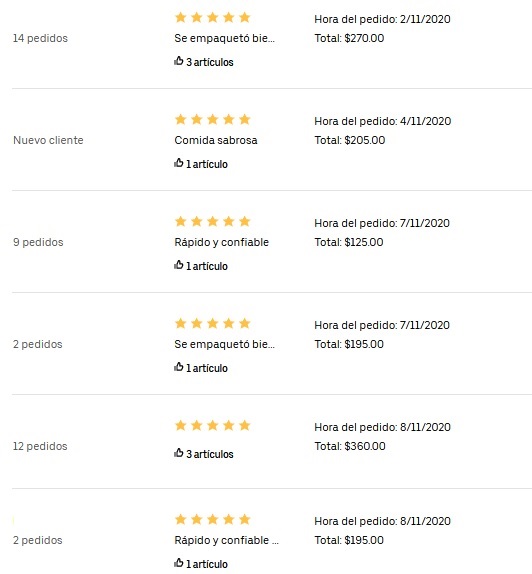Click thumbs-up icon in $360.00 order row
Screen dimensions: 532x574
pos(178,453)
